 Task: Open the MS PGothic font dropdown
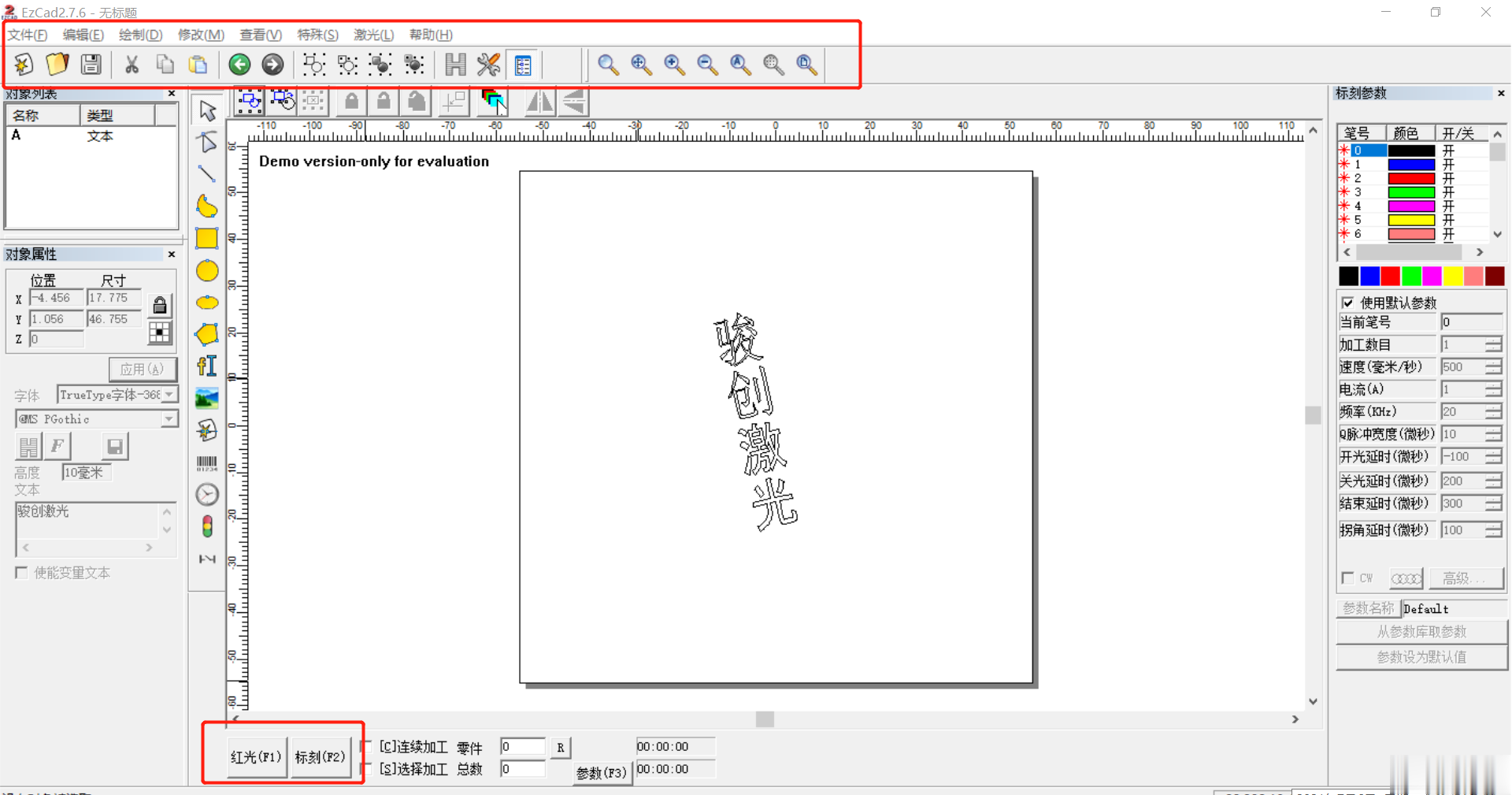(169, 419)
